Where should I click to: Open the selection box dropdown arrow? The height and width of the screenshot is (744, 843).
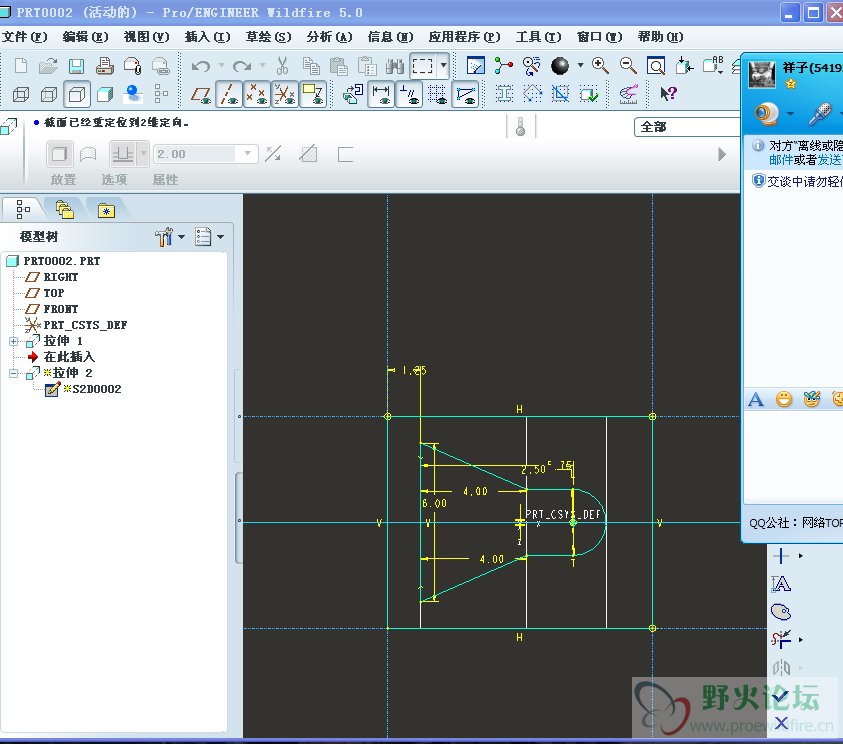point(444,66)
